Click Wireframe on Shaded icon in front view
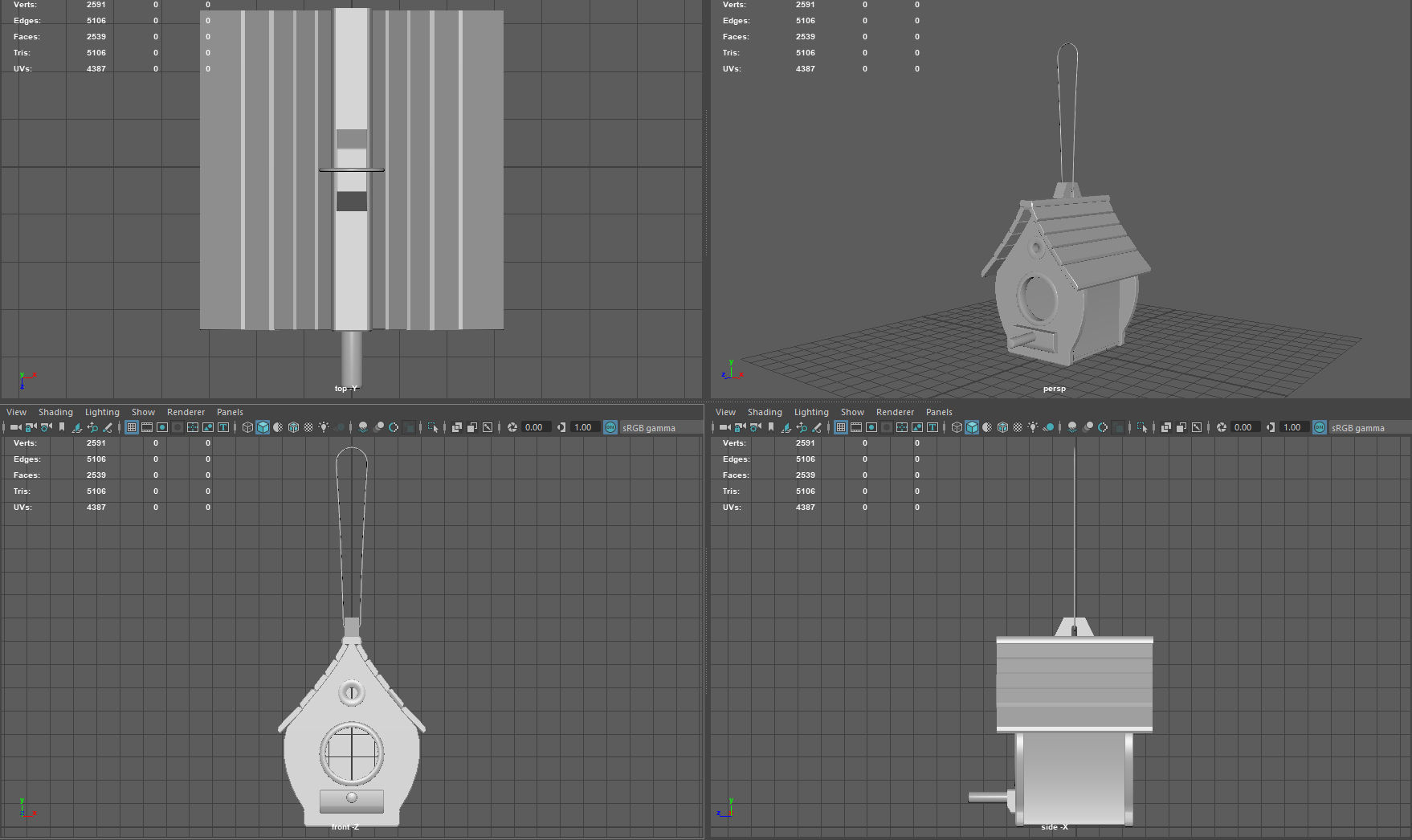 coord(293,427)
